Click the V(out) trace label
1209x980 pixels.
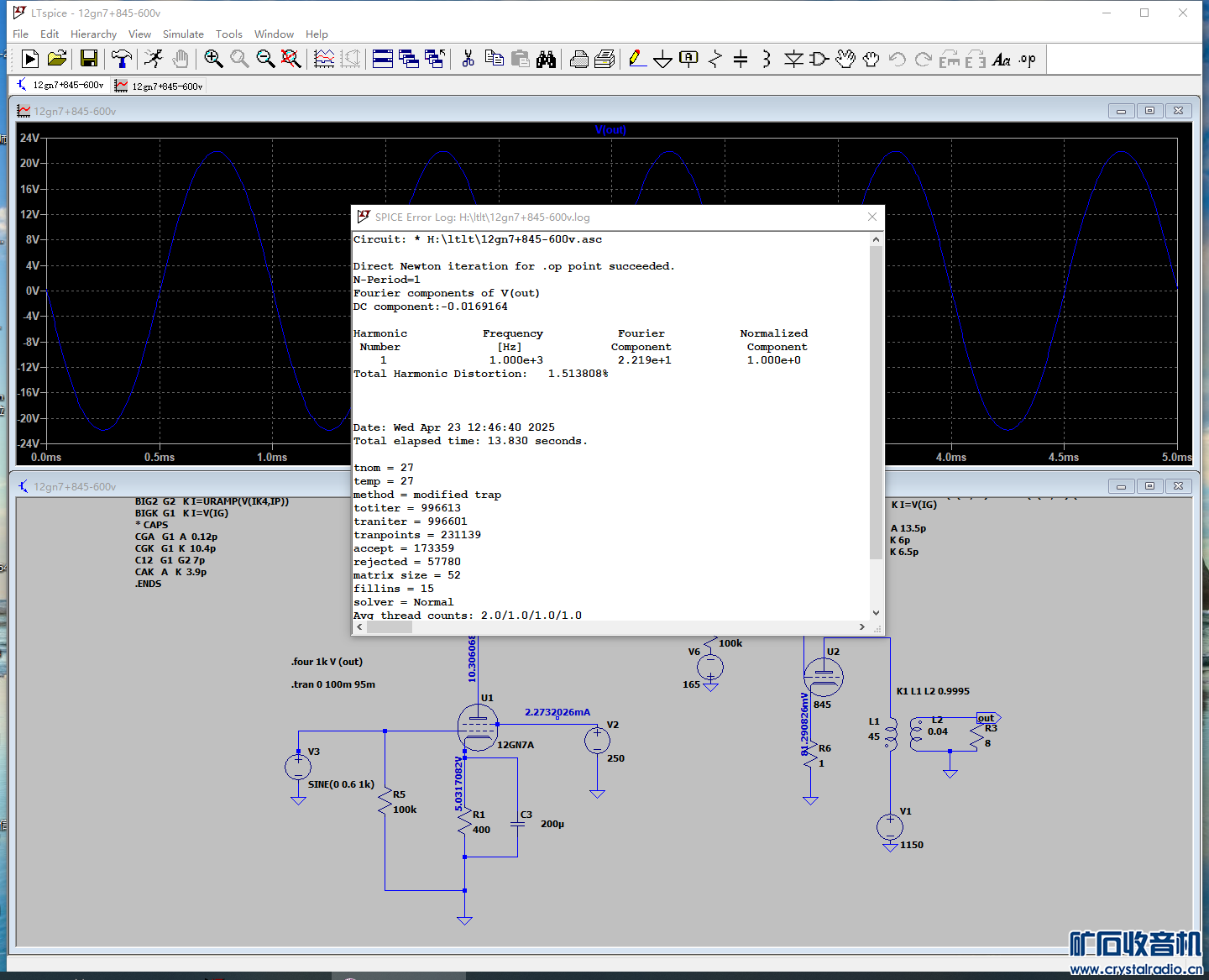610,130
